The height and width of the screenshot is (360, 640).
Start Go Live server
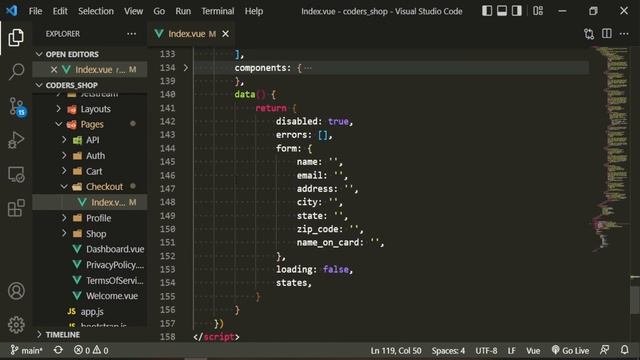[570, 350]
